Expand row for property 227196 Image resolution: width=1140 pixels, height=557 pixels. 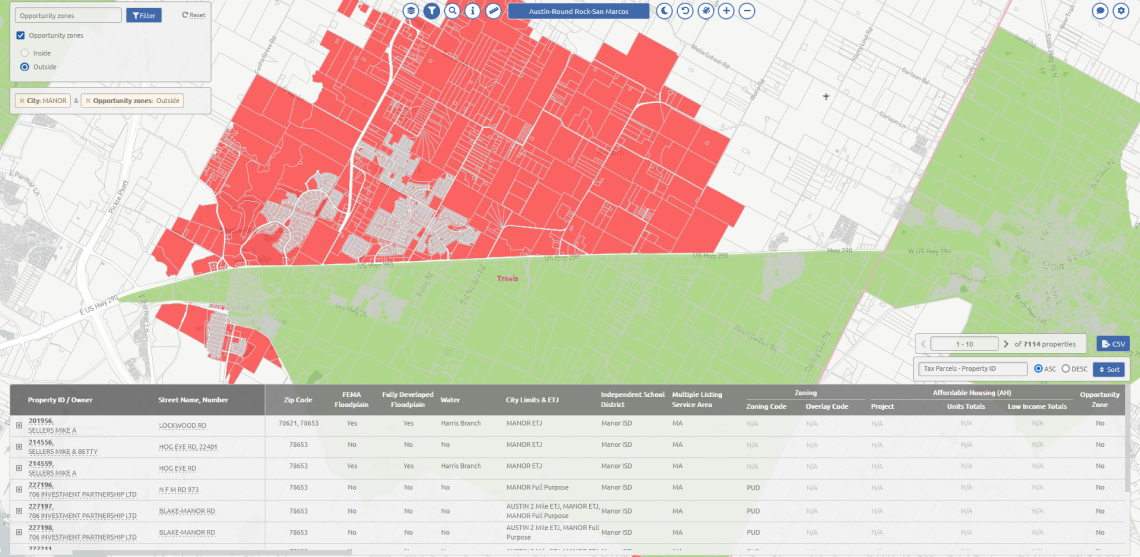coord(19,489)
